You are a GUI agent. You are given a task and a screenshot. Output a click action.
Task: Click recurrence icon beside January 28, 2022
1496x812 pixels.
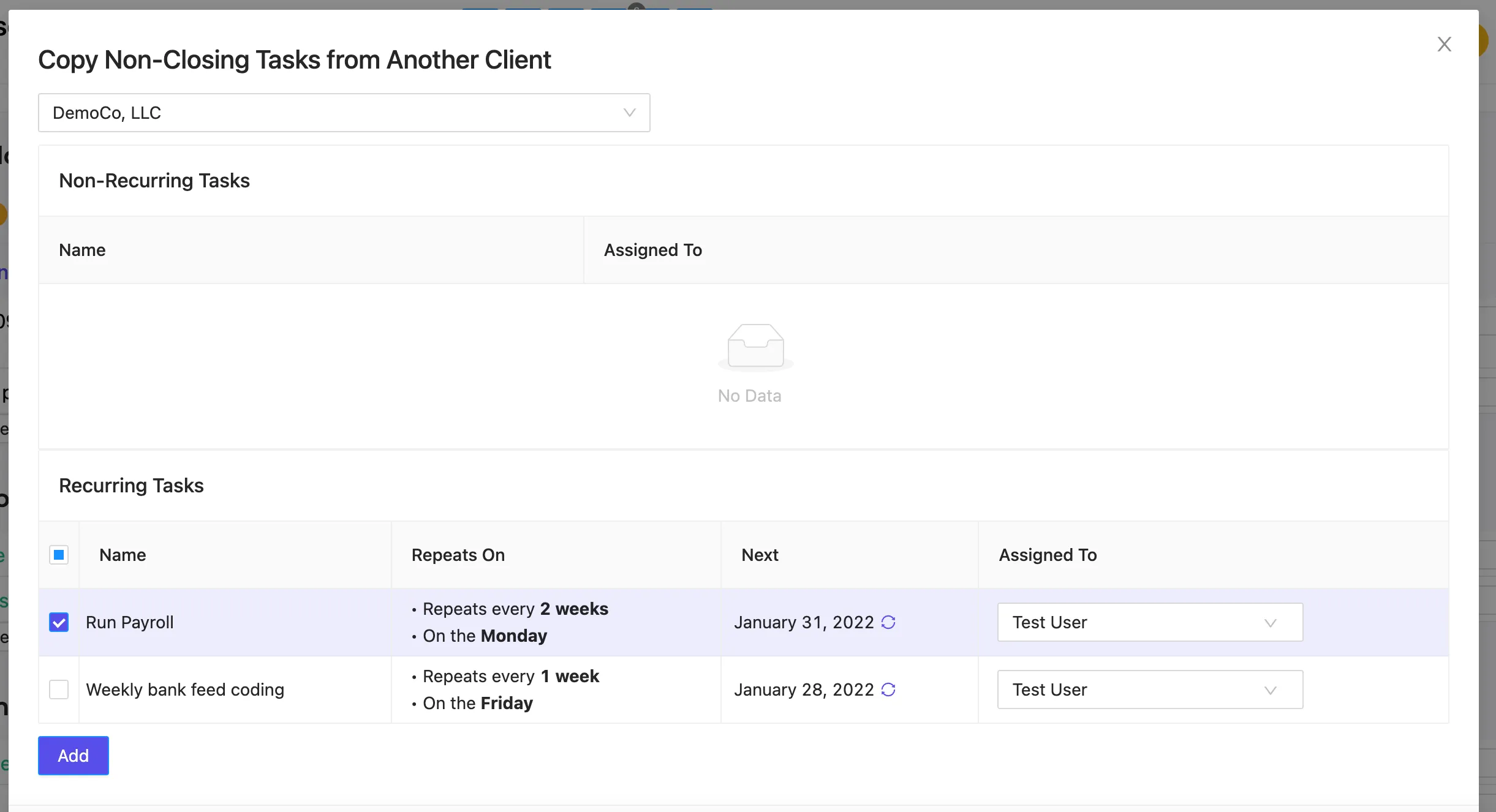[x=888, y=690]
